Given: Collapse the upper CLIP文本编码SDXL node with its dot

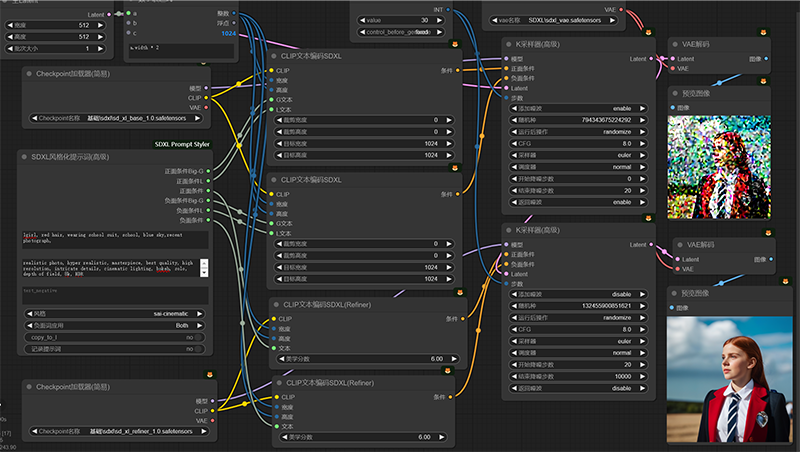Looking at the screenshot, I should tap(274, 56).
